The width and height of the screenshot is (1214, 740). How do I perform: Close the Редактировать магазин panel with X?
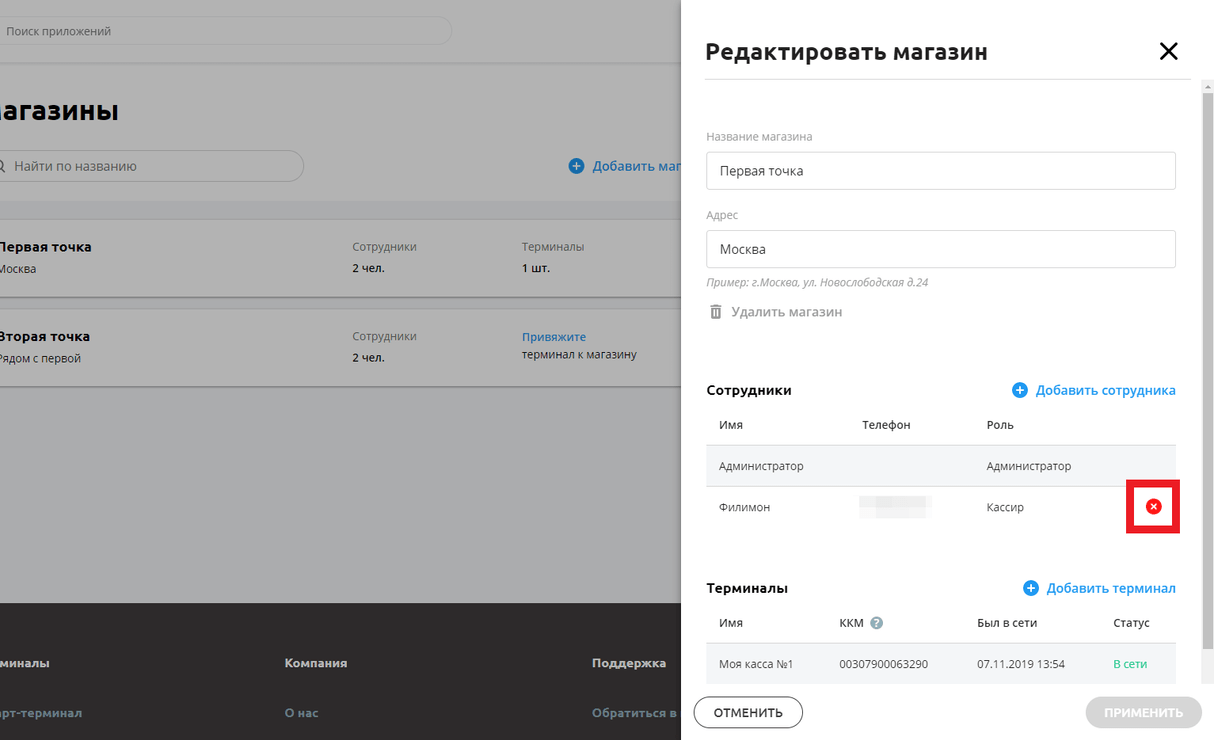1168,51
